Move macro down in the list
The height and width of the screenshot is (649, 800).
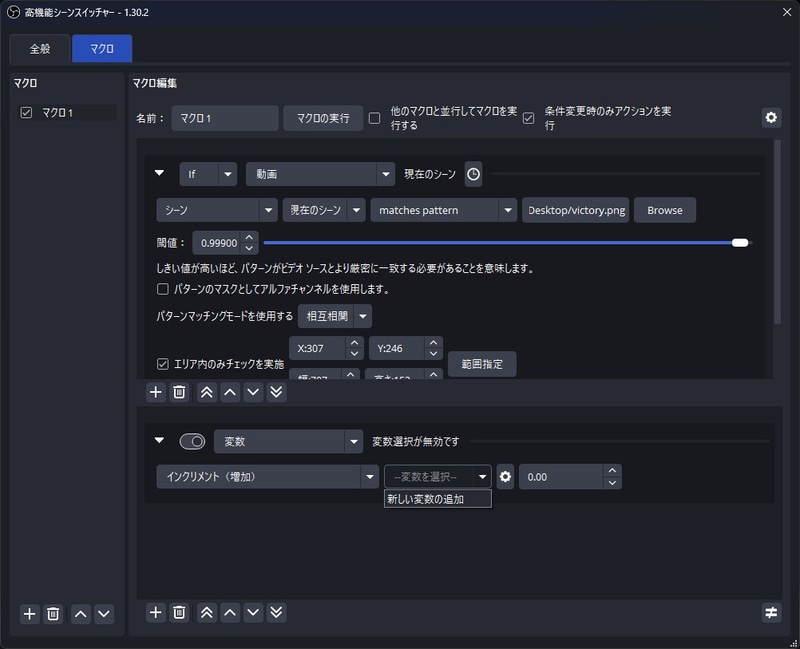tap(104, 614)
